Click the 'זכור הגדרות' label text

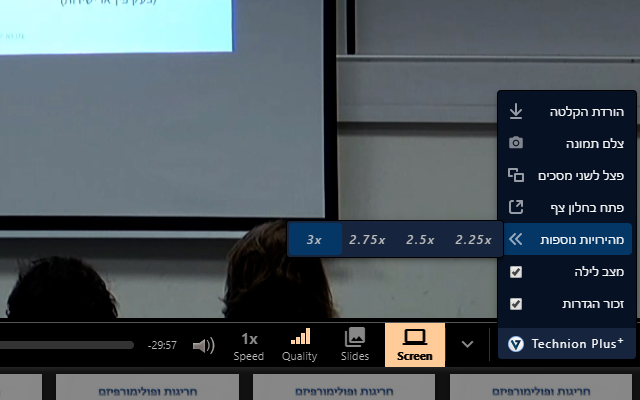click(593, 304)
